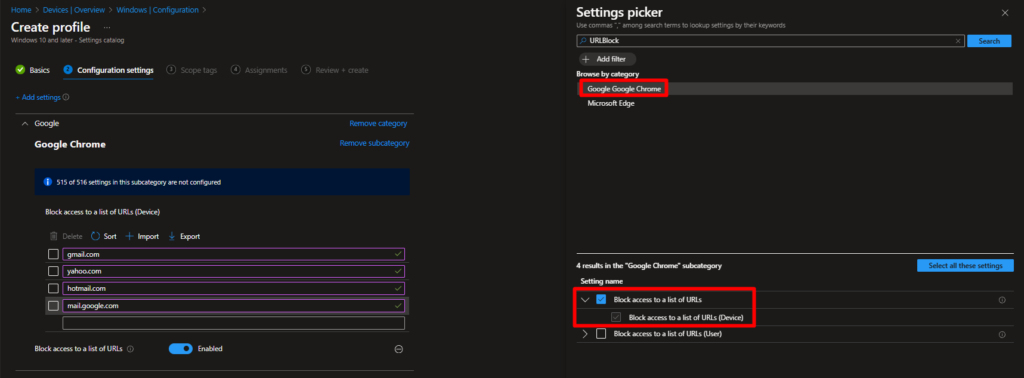
Task: Remove the setting with the minus circle icon
Action: pyautogui.click(x=398, y=349)
